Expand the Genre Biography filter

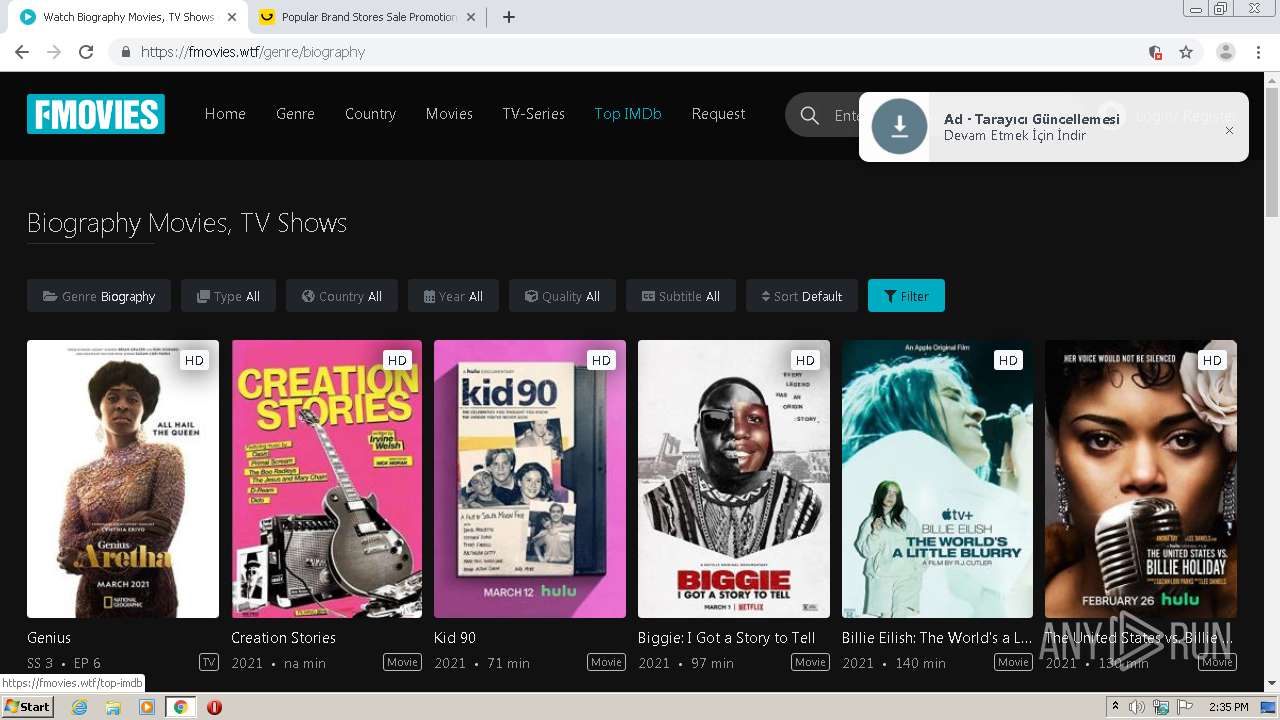tap(99, 296)
